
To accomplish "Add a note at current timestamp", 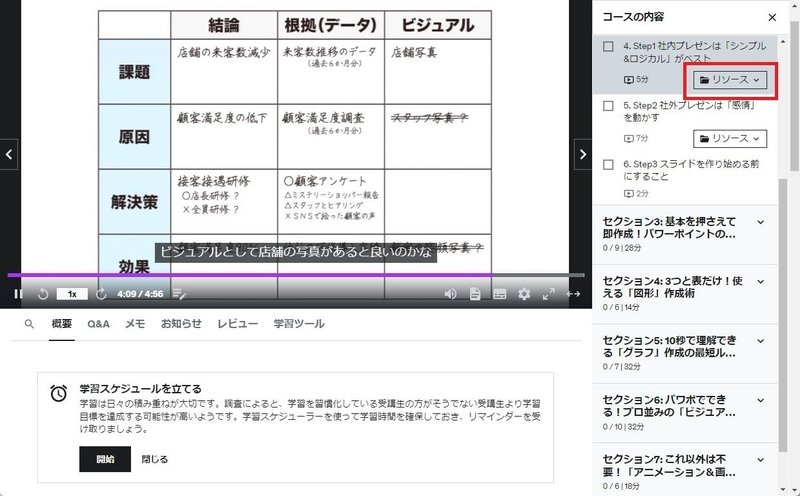I will [179, 294].
